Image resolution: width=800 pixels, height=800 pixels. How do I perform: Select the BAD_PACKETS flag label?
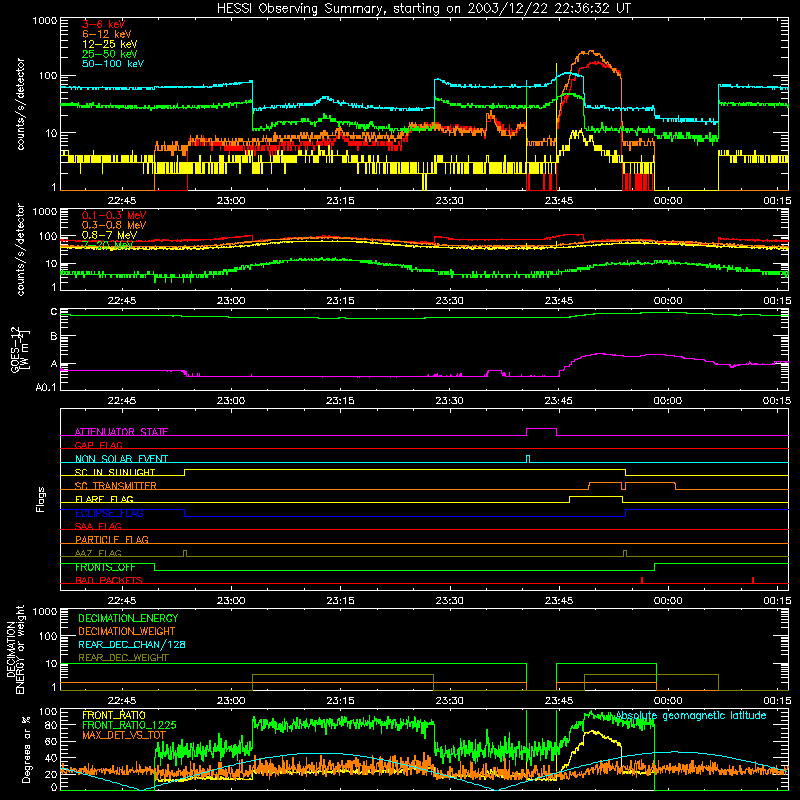tap(109, 580)
